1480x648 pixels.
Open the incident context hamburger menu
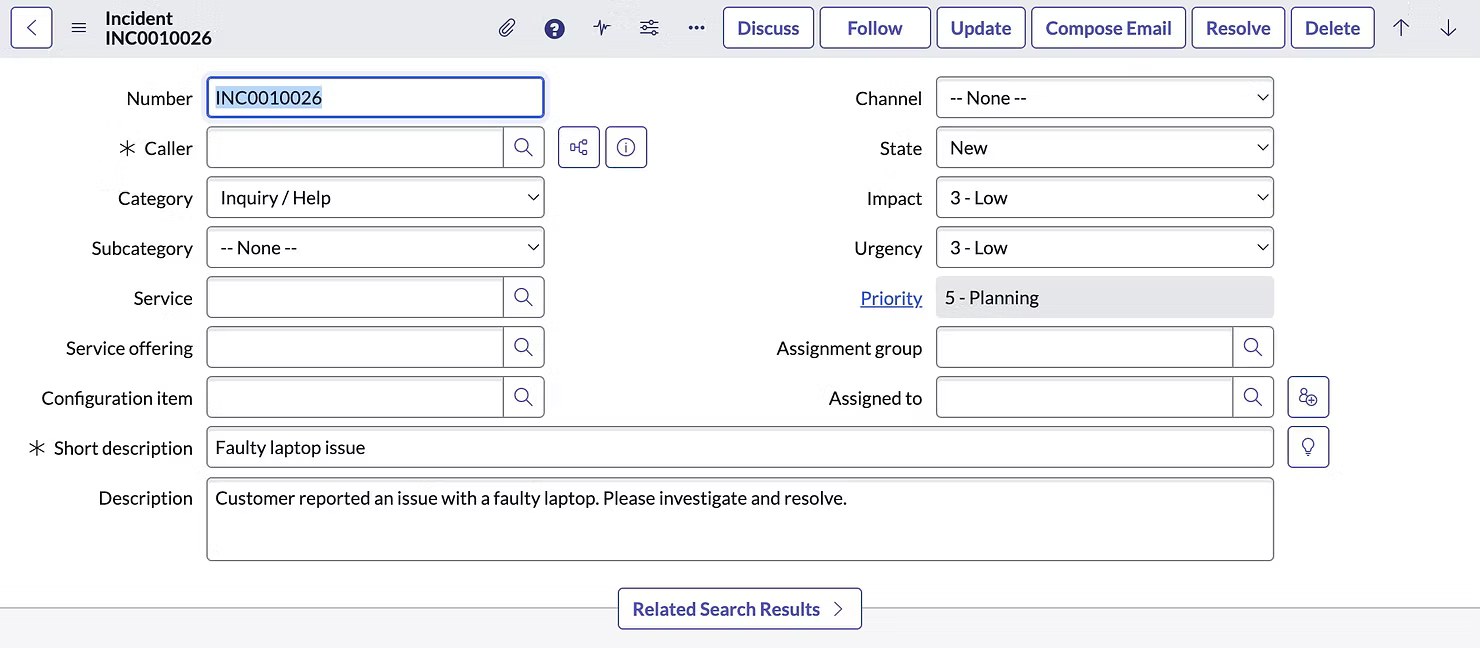(78, 27)
